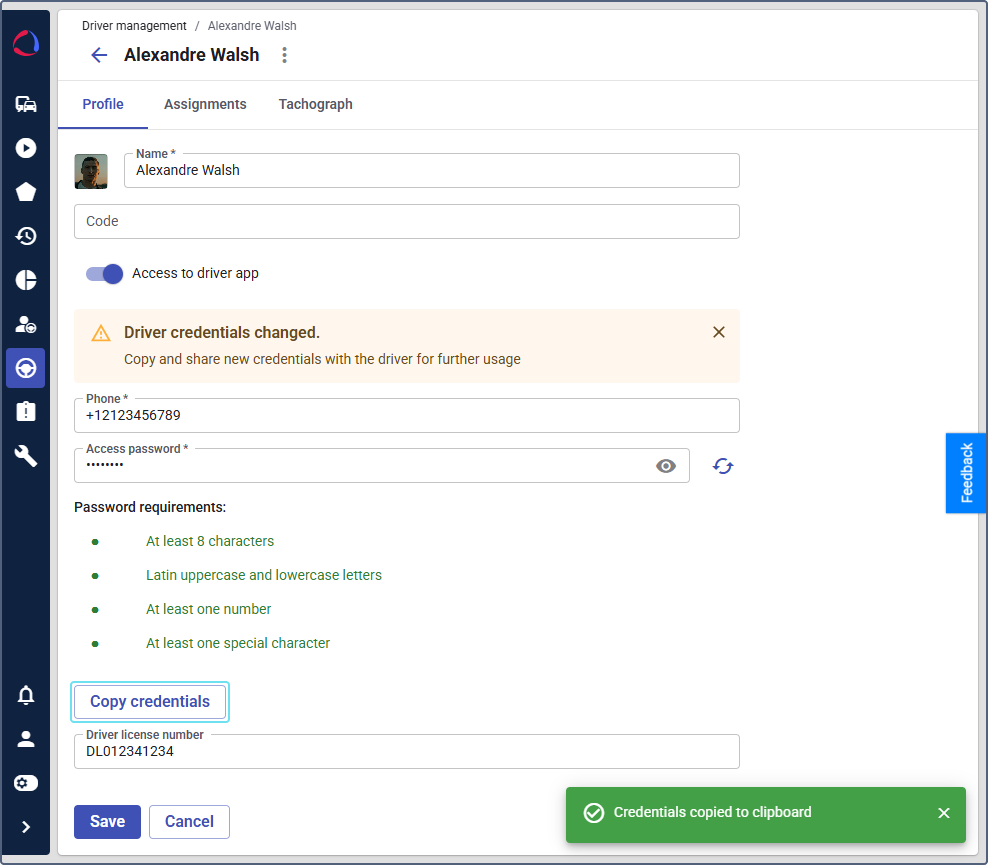The height and width of the screenshot is (865, 988).
Task: Go back using the arrow beside driver name
Action: [99, 55]
